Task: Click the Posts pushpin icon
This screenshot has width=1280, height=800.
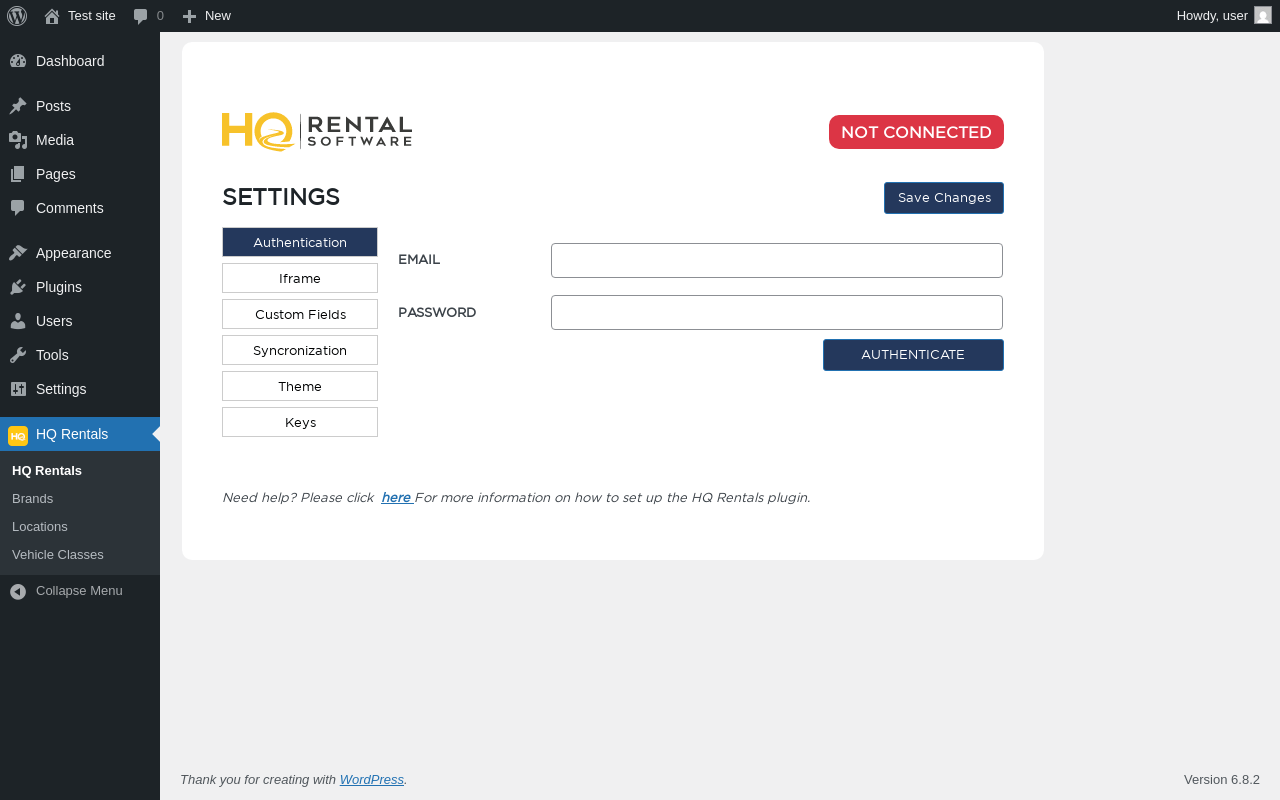Action: 18,106
